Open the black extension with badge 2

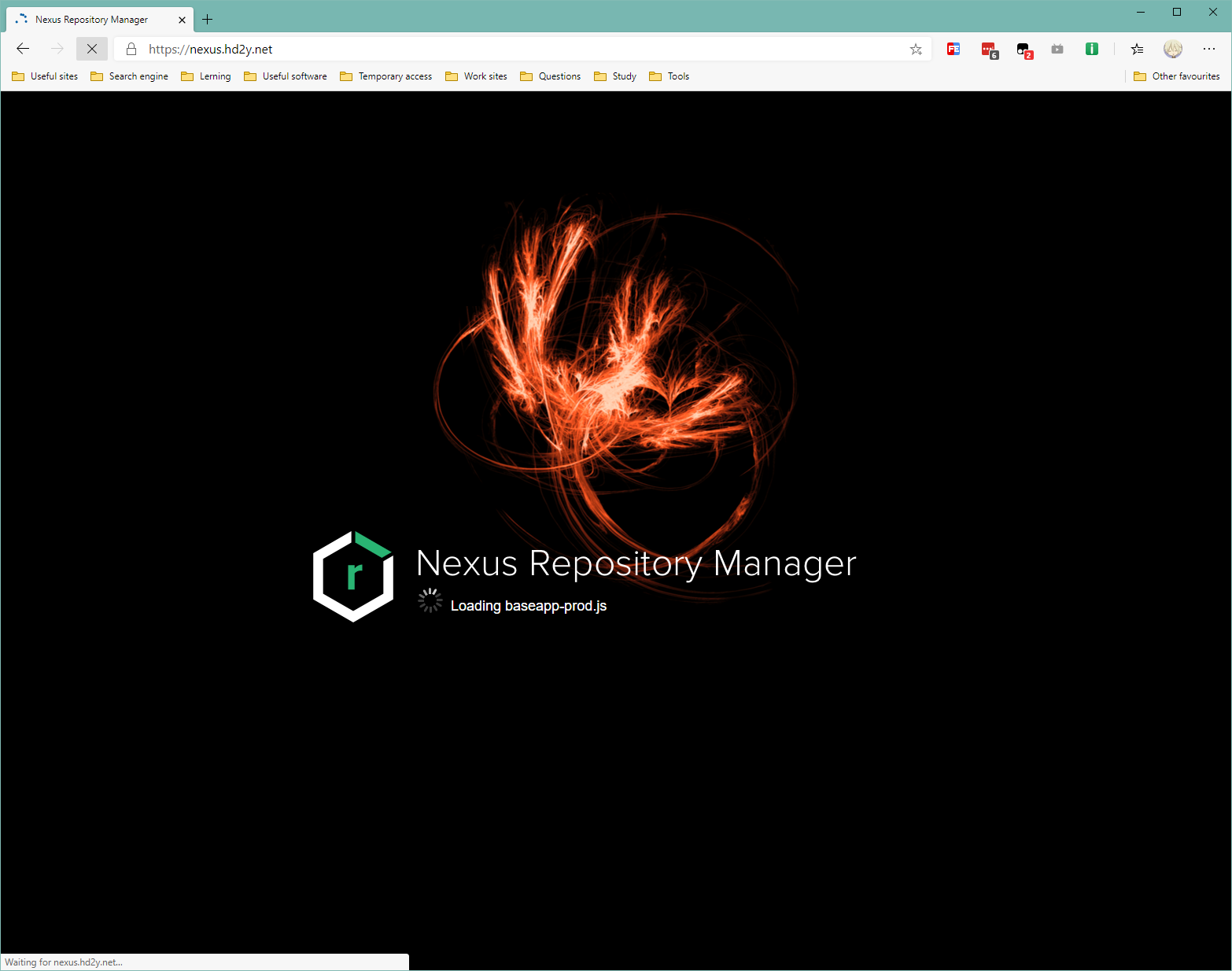(1024, 50)
